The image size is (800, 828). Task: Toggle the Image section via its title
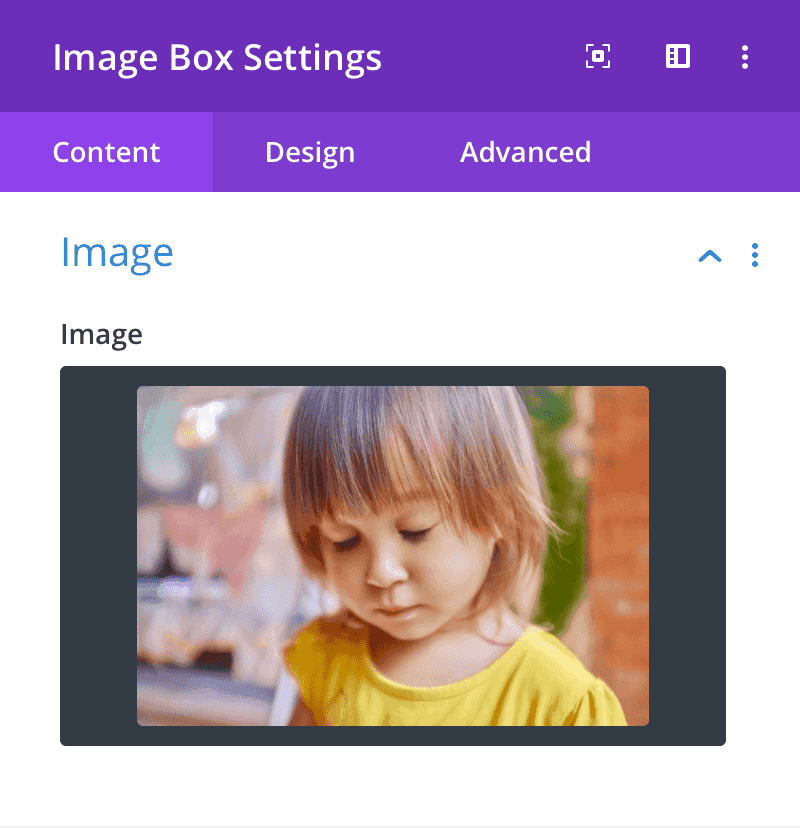tap(117, 253)
